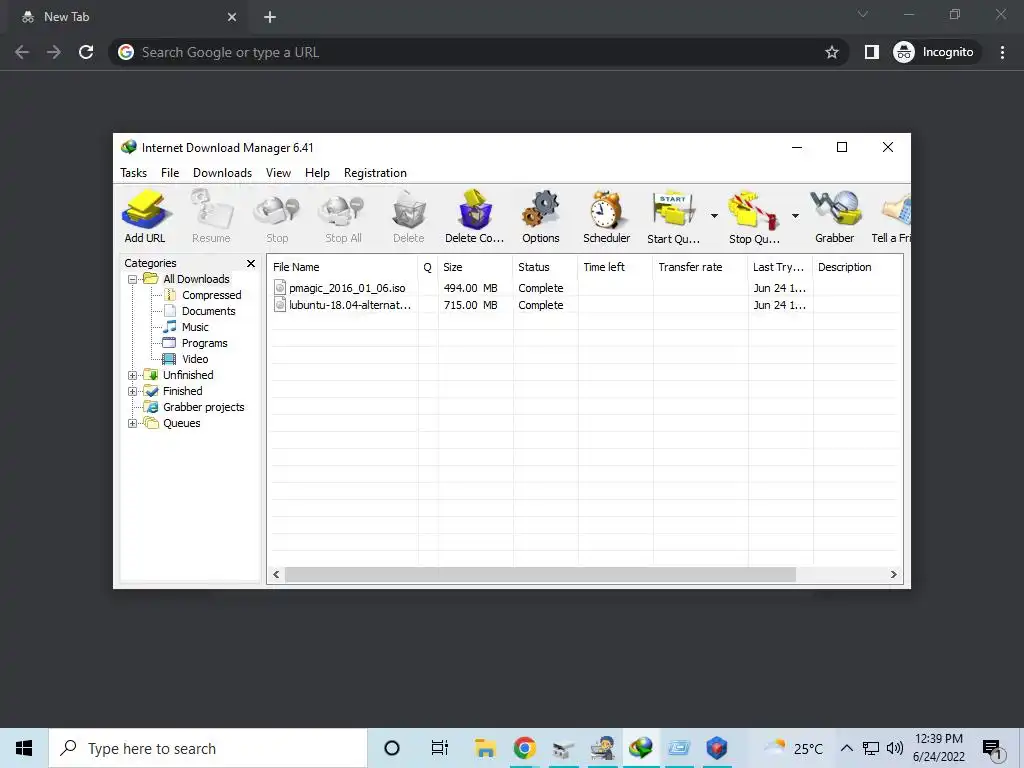The height and width of the screenshot is (768, 1024).
Task: Open the File menu
Action: click(170, 173)
